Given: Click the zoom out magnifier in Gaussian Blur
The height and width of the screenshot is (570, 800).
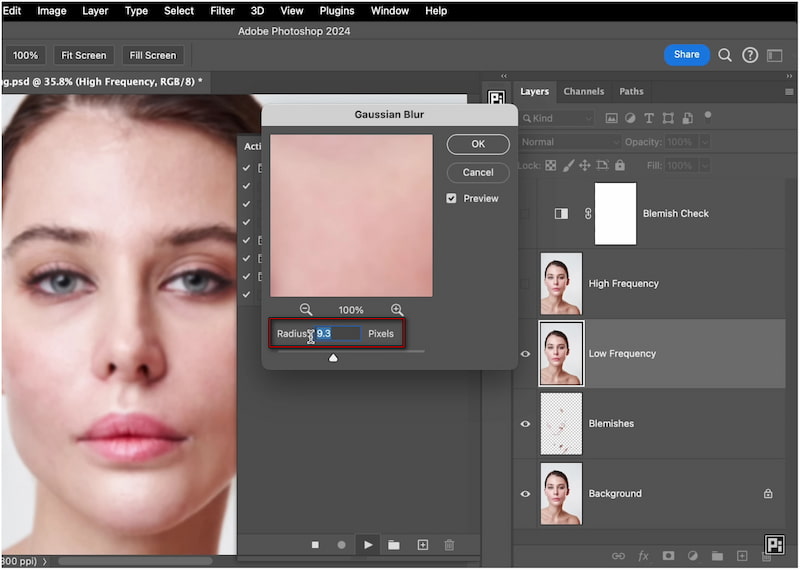Looking at the screenshot, I should coord(306,310).
